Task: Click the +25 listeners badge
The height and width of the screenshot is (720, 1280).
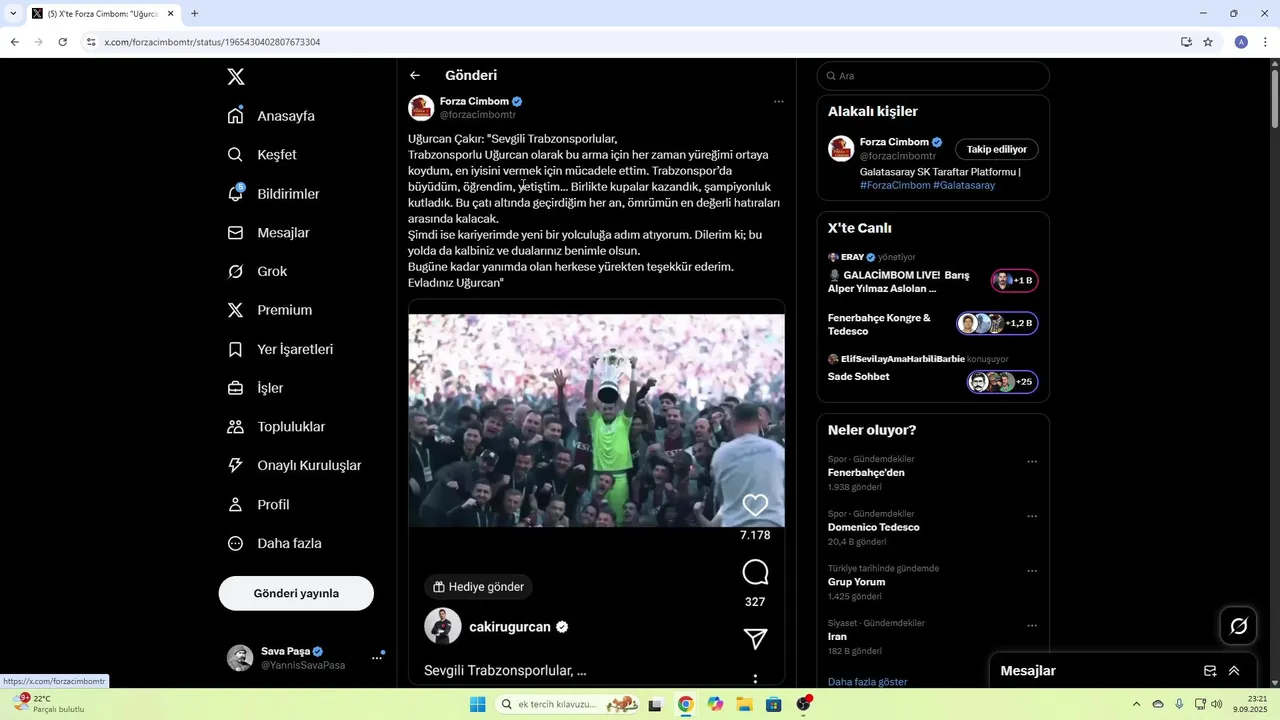Action: click(1003, 382)
